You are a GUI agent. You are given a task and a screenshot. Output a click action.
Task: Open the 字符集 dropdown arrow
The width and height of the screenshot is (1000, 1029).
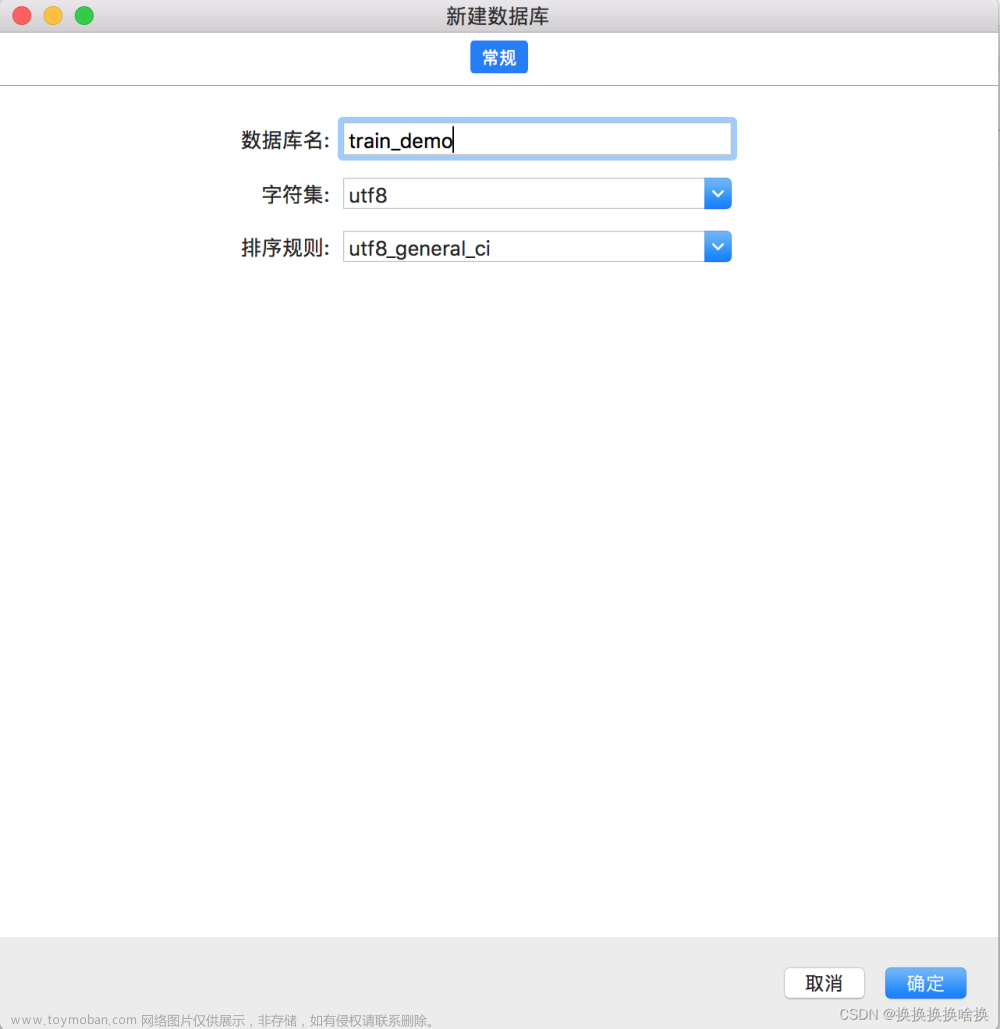point(718,194)
